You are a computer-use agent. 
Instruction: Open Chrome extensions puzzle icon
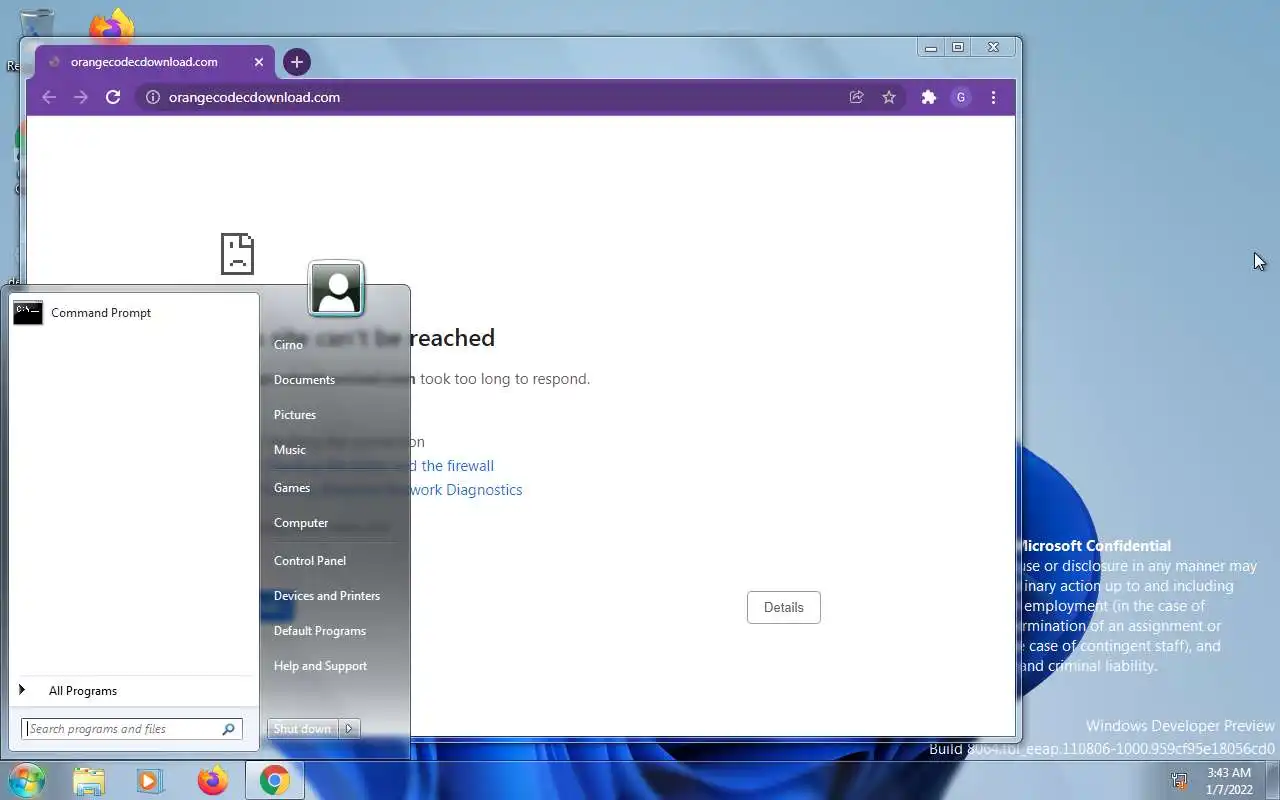point(929,97)
